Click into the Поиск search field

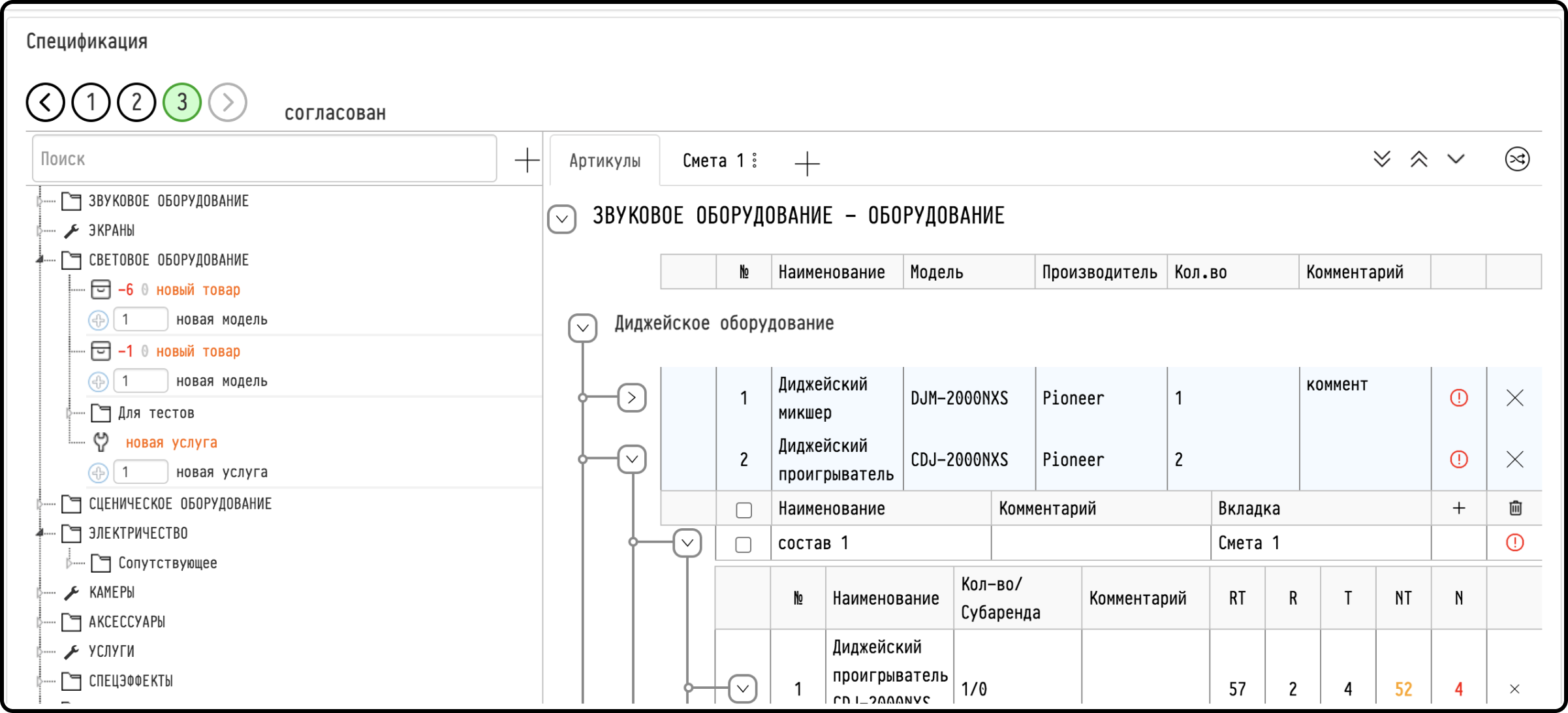(x=264, y=159)
